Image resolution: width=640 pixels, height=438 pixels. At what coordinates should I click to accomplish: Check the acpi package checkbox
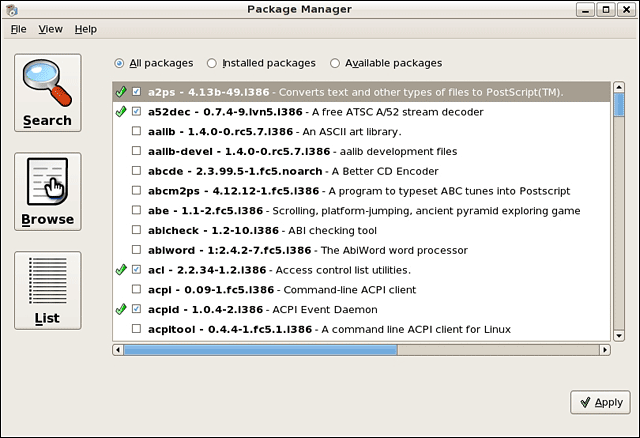136,289
